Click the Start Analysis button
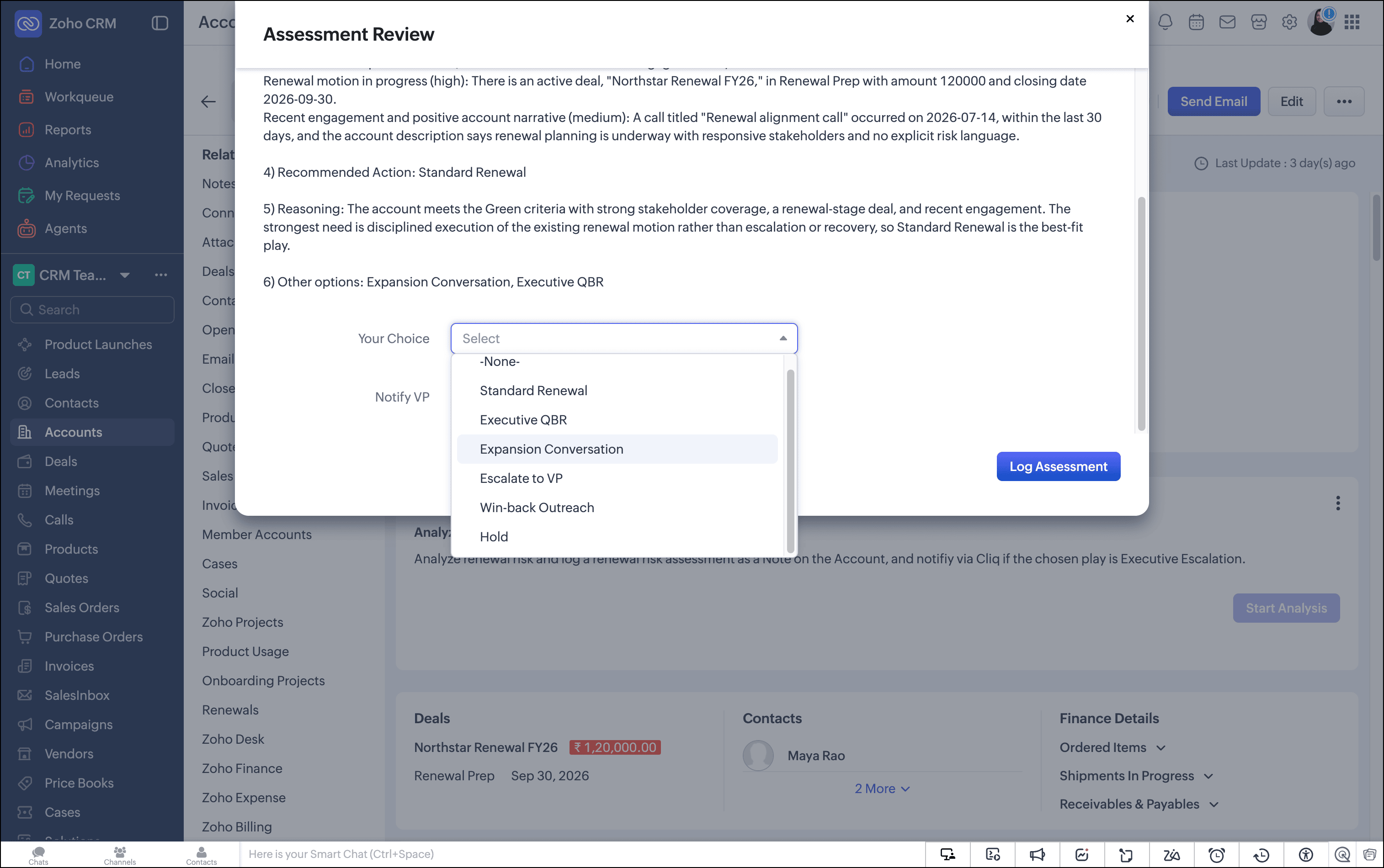Image resolution: width=1384 pixels, height=868 pixels. tap(1286, 608)
